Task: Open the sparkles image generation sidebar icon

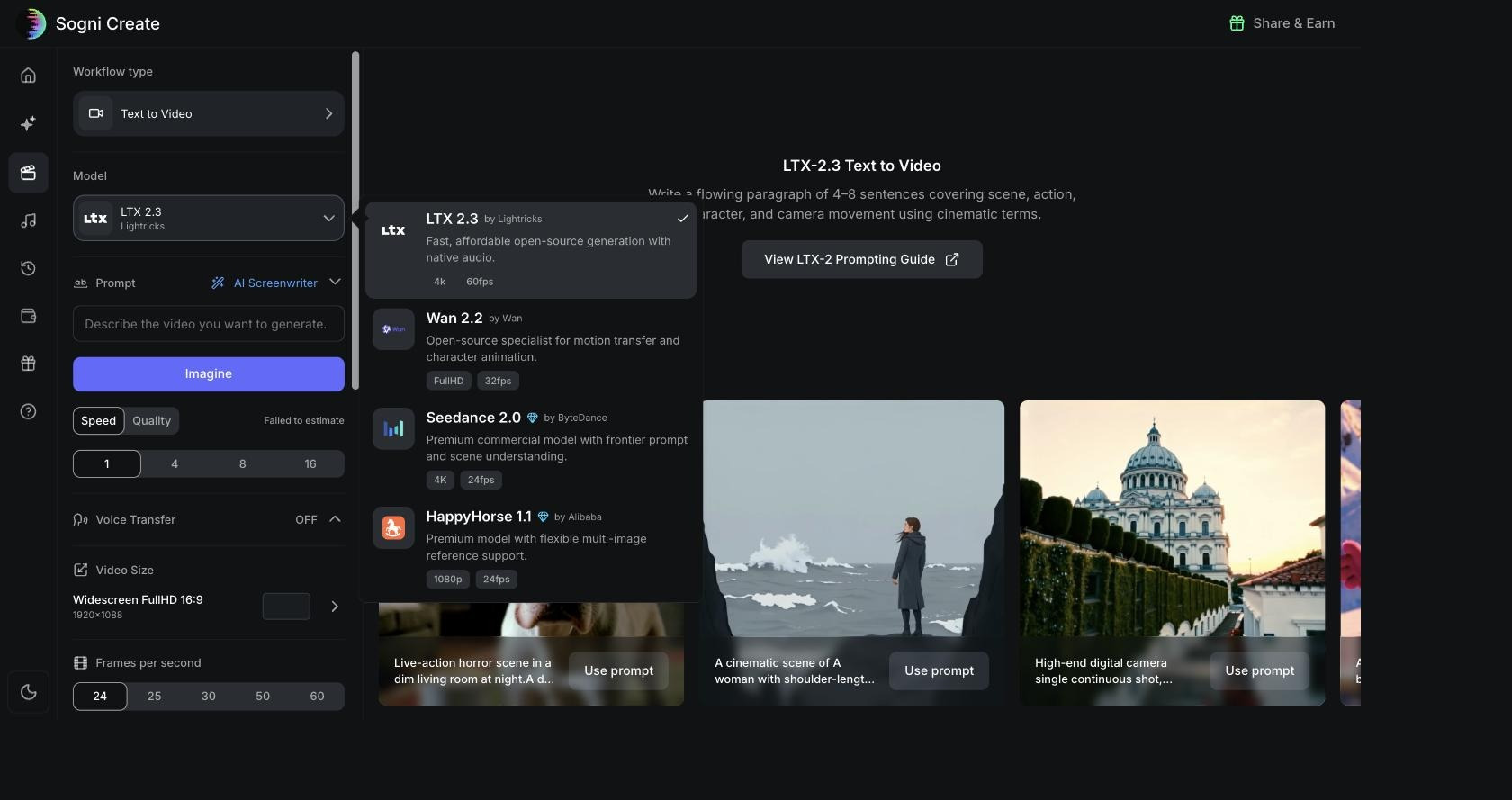Action: tap(29, 123)
